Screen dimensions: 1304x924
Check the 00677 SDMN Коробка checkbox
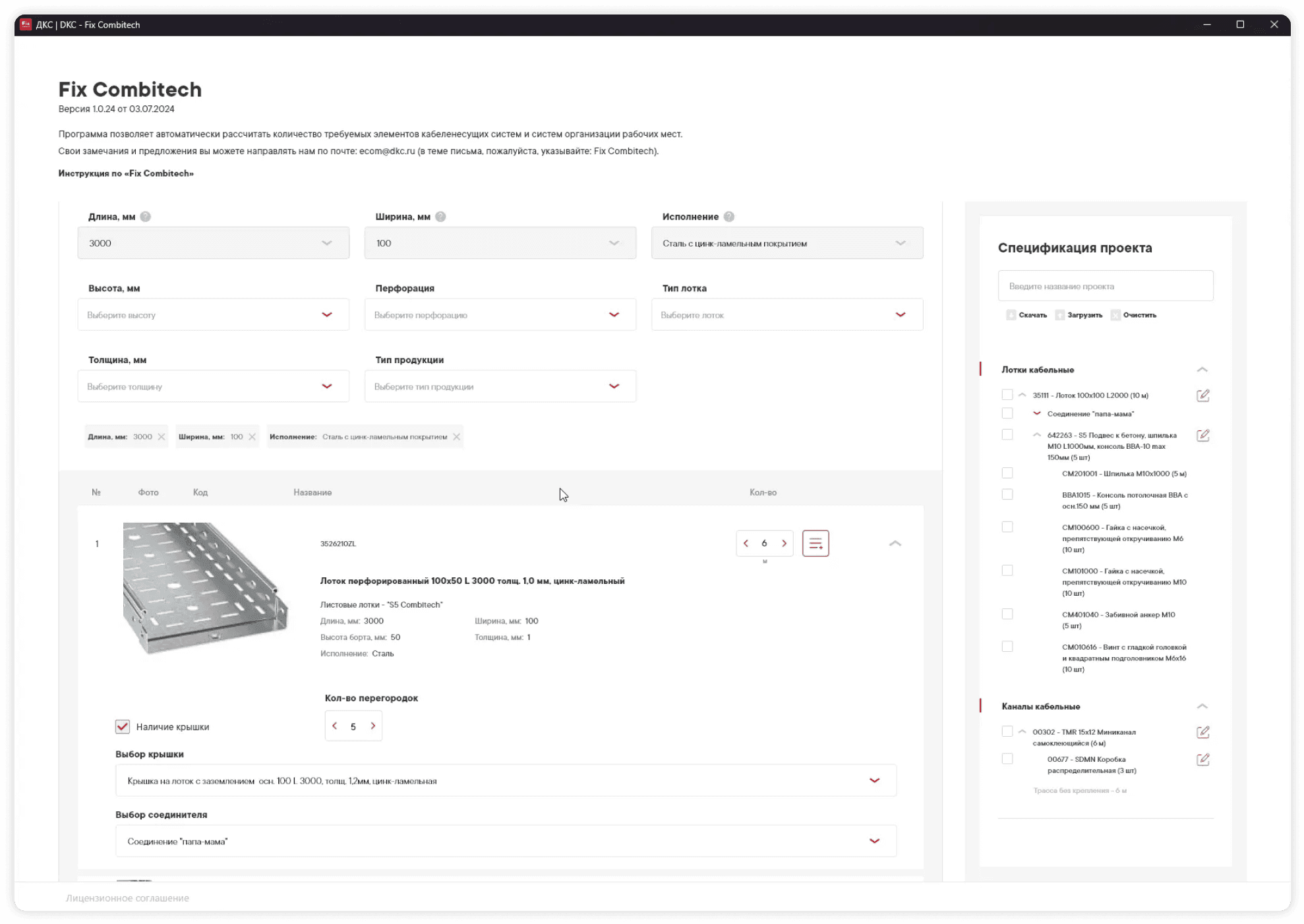tap(1007, 759)
